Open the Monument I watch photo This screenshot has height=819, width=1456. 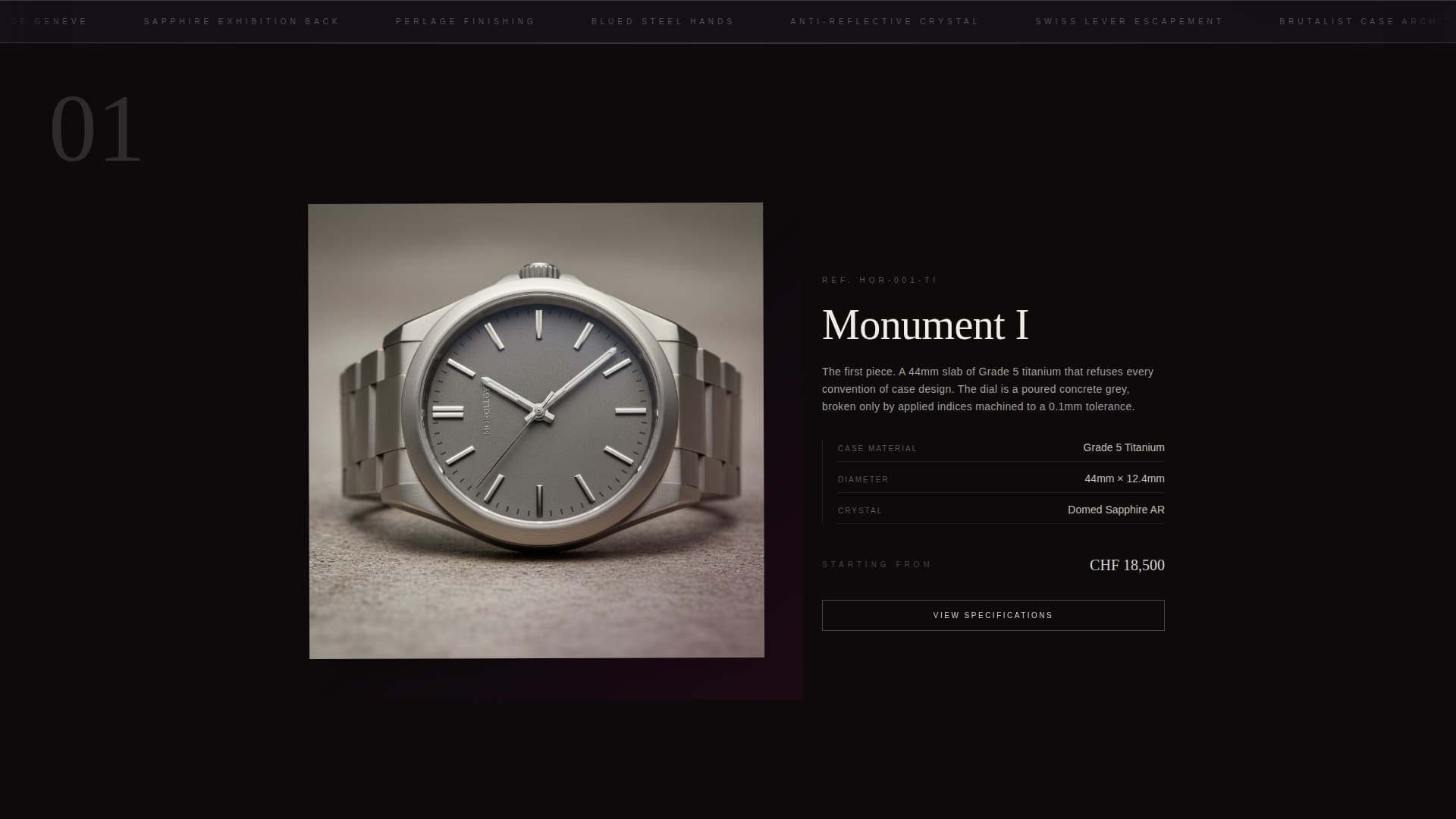point(536,430)
